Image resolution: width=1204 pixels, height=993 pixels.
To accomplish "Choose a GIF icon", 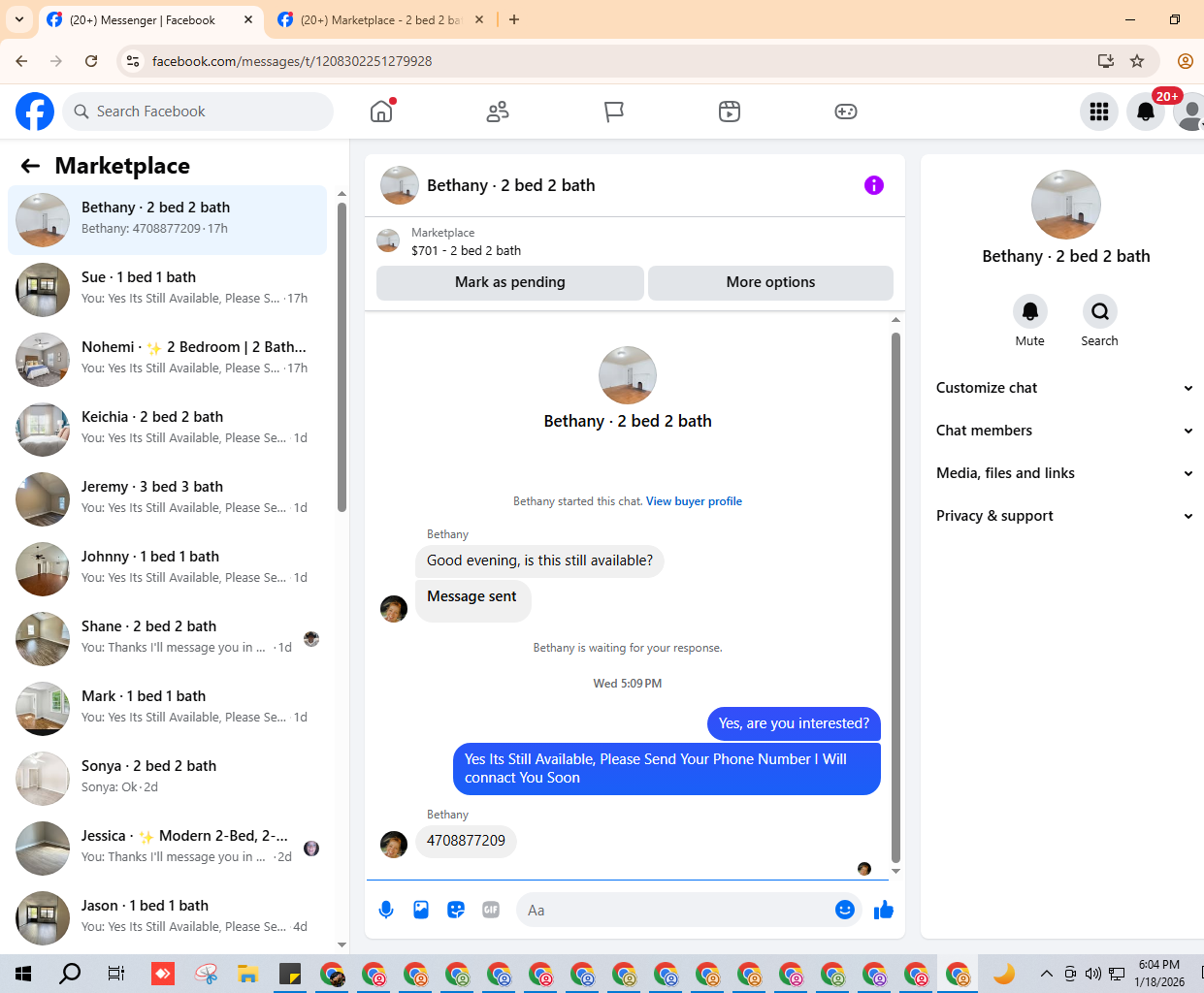I will click(491, 910).
